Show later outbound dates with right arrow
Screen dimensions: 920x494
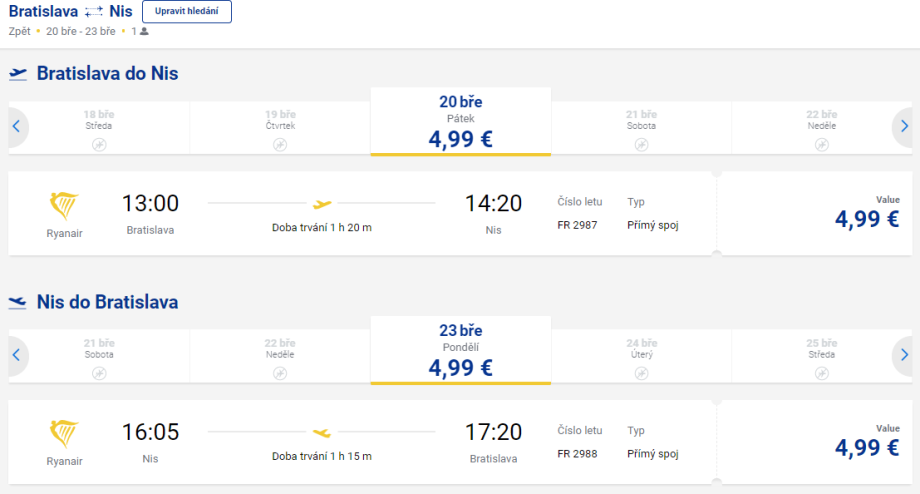904,127
